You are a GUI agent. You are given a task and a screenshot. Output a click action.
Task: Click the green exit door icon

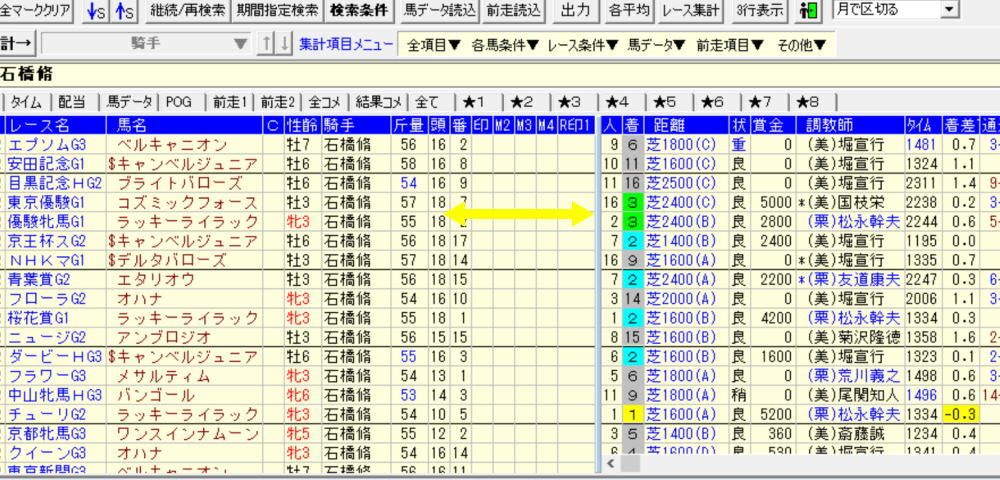pyautogui.click(x=808, y=11)
